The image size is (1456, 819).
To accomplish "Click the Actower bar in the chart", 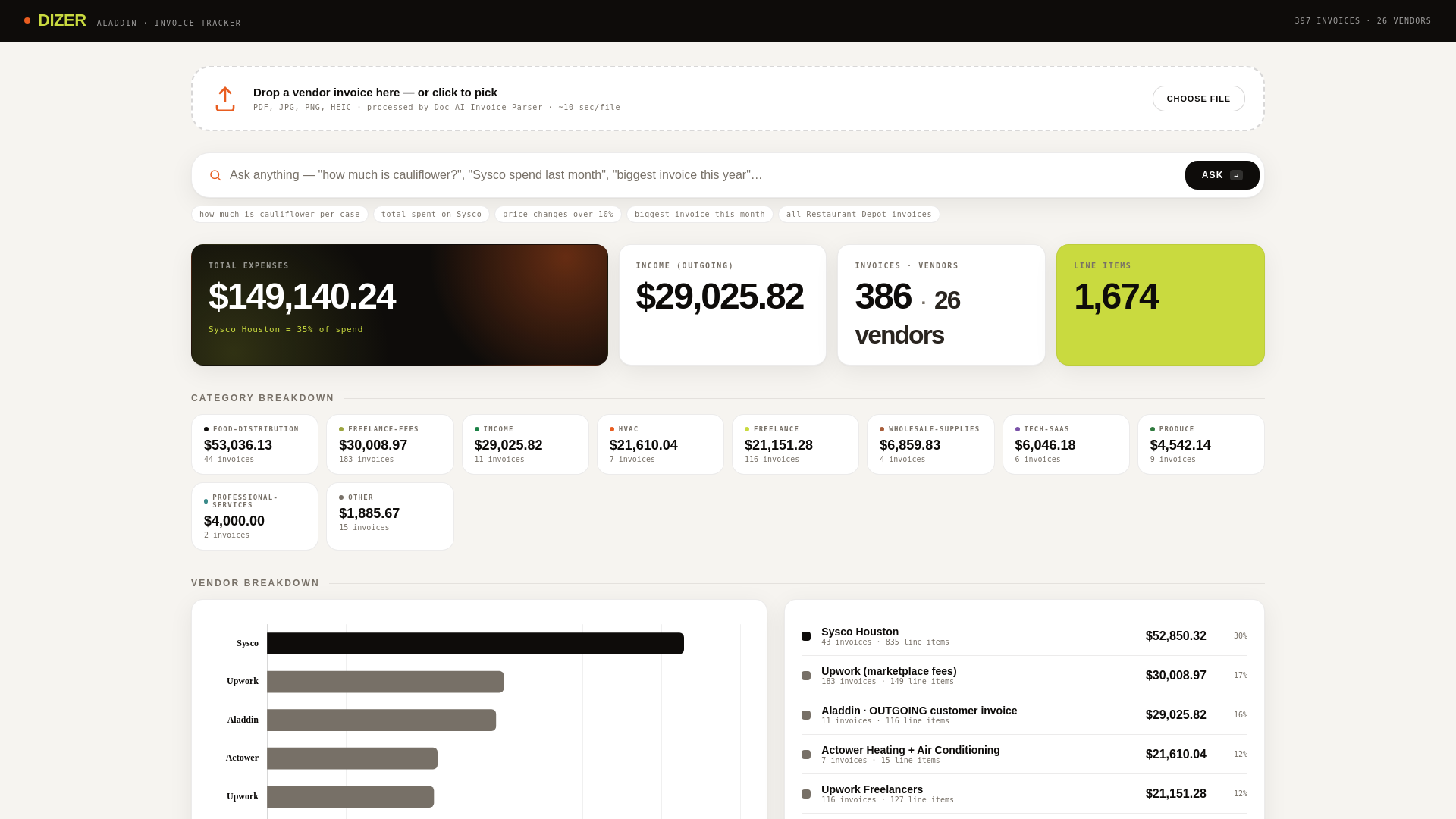I will pyautogui.click(x=352, y=758).
